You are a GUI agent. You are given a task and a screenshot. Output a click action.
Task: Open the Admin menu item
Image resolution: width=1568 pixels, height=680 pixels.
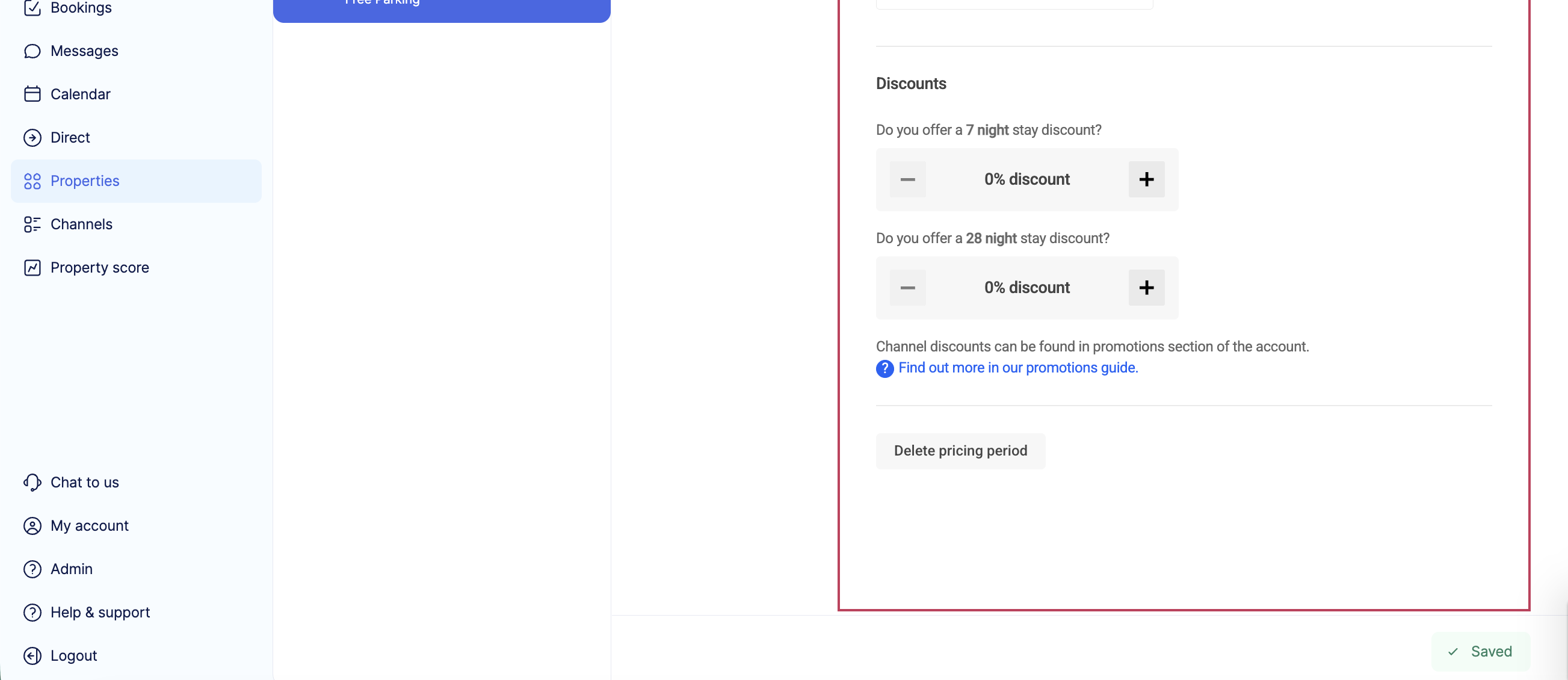click(71, 569)
